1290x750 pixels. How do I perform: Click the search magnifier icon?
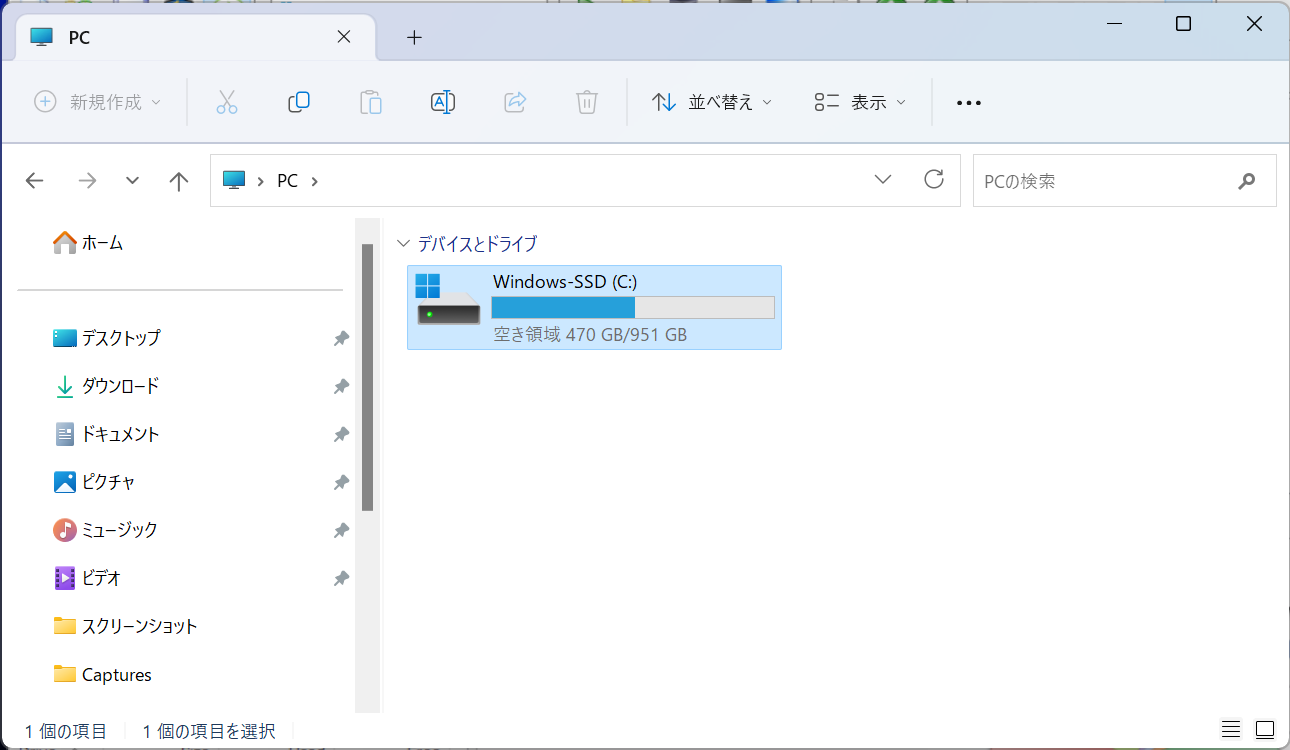1247,181
